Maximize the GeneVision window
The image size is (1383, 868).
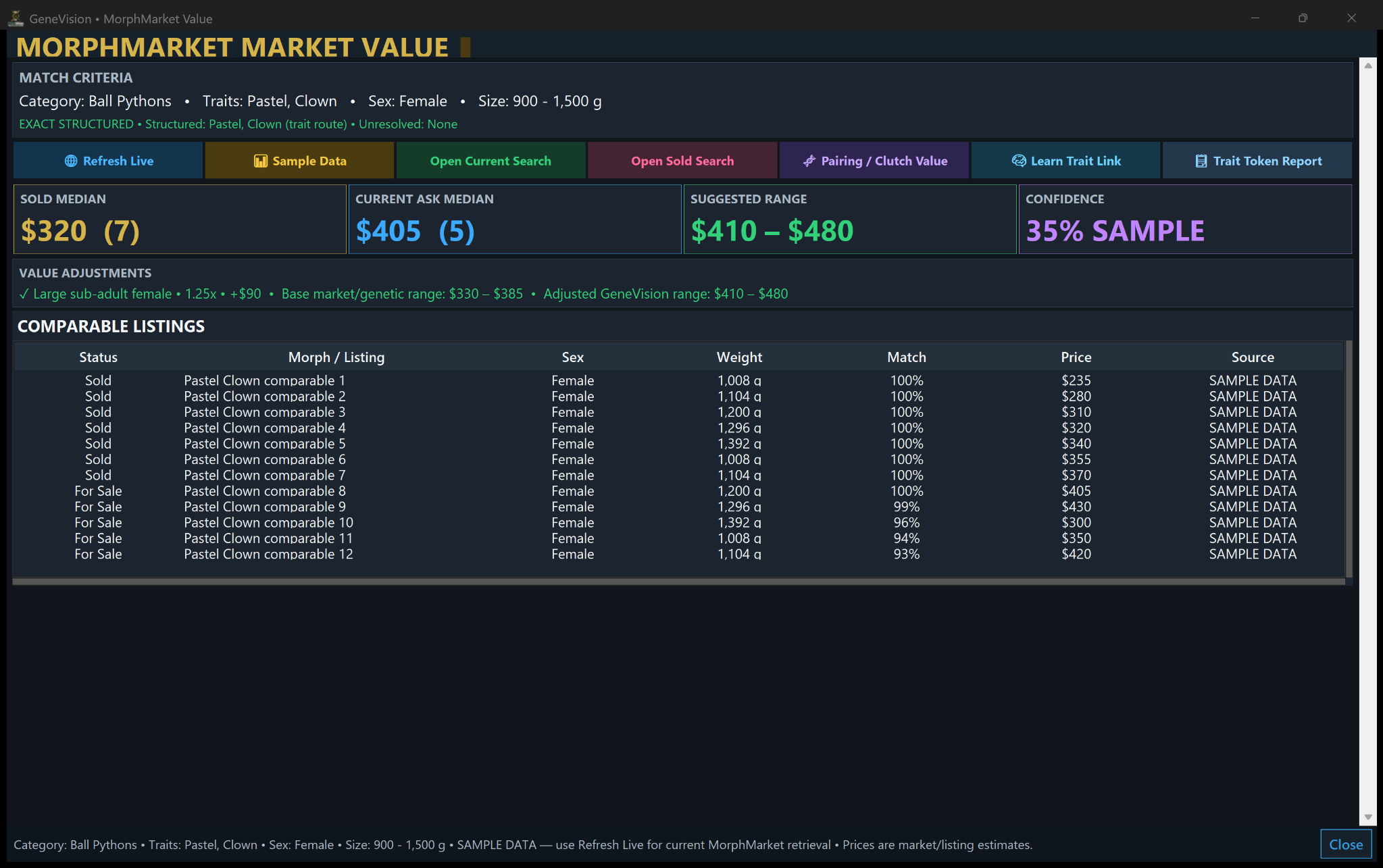[1303, 18]
